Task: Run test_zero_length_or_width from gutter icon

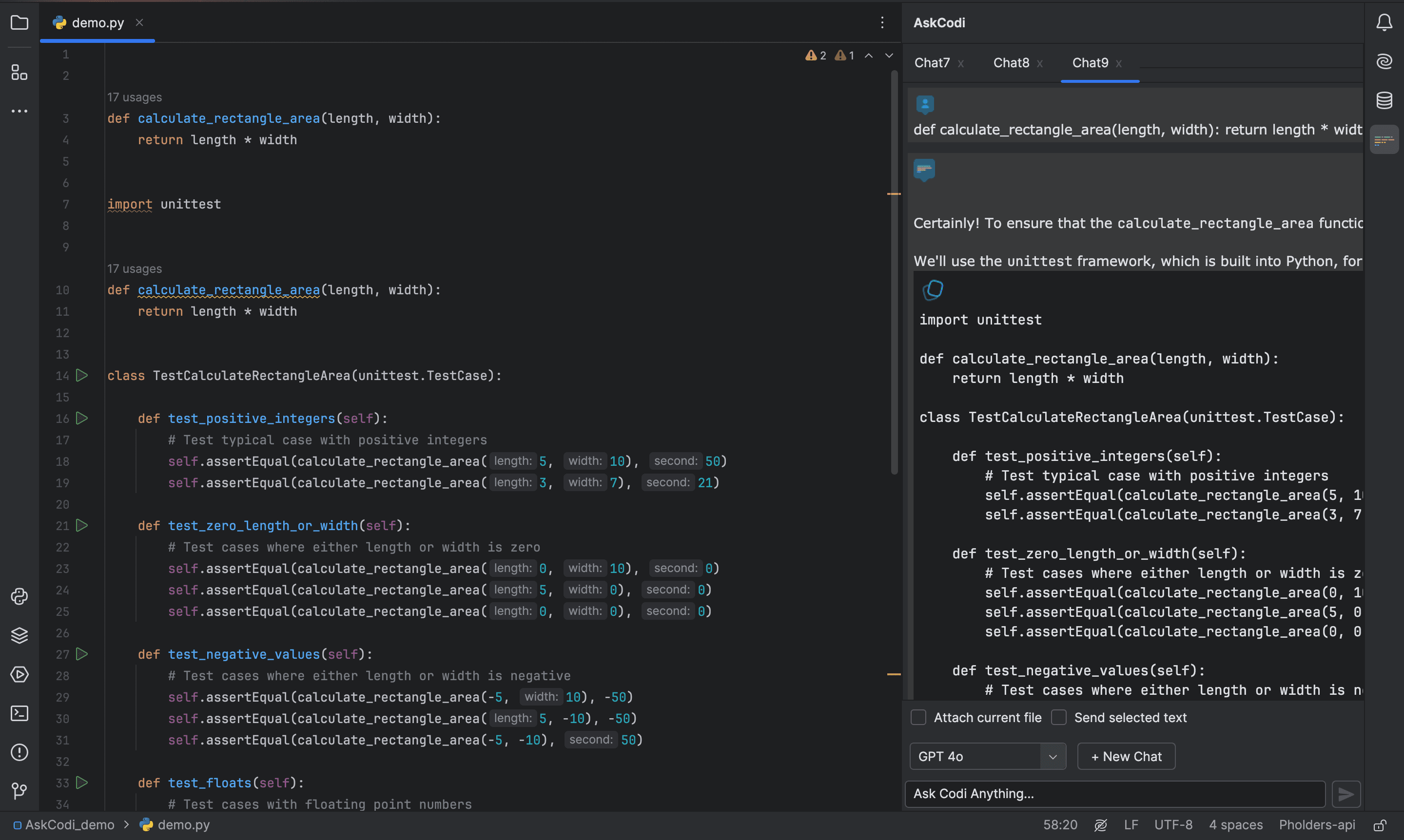Action: [82, 525]
